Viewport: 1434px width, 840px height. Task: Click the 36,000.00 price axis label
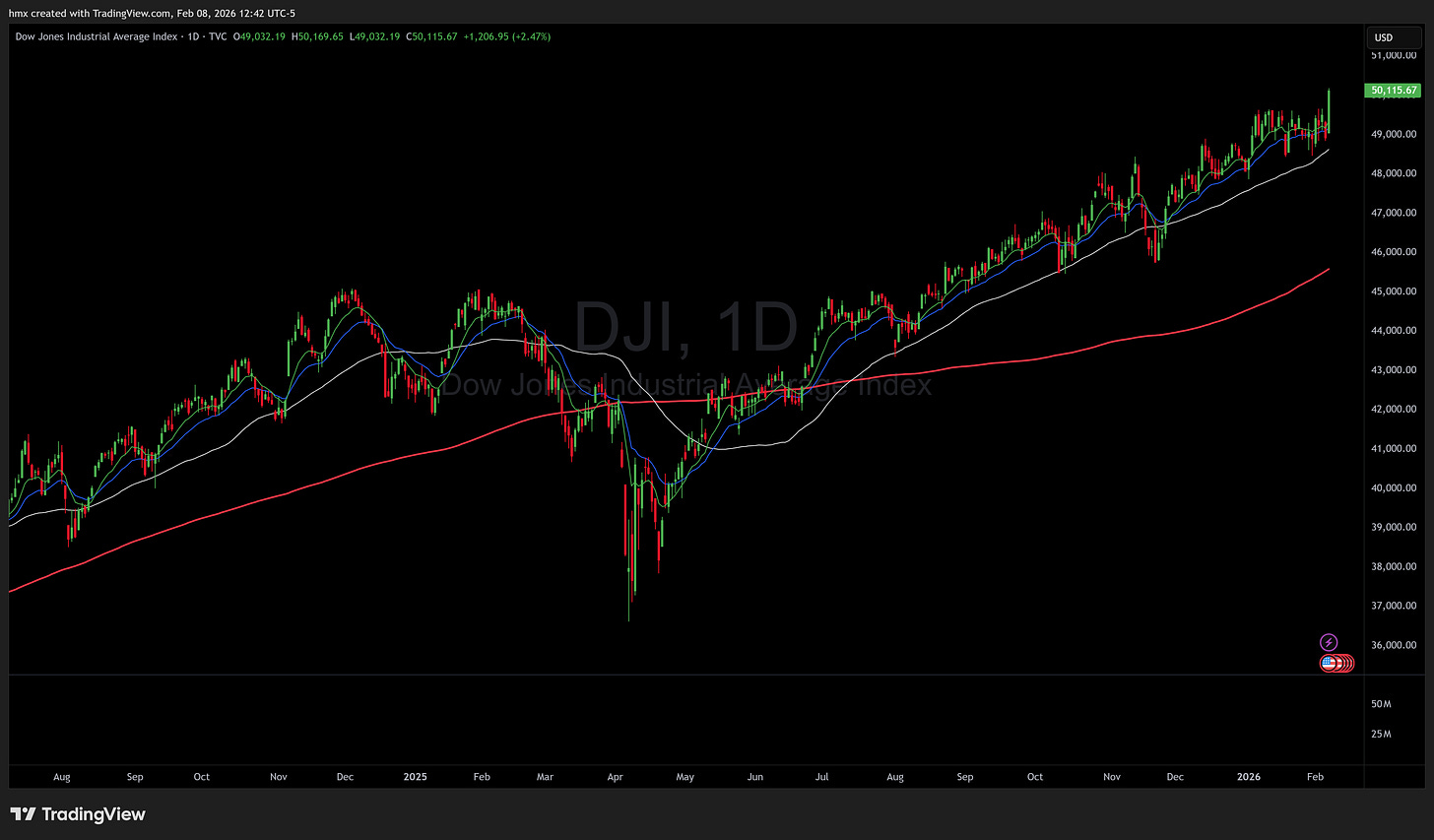tap(1394, 645)
